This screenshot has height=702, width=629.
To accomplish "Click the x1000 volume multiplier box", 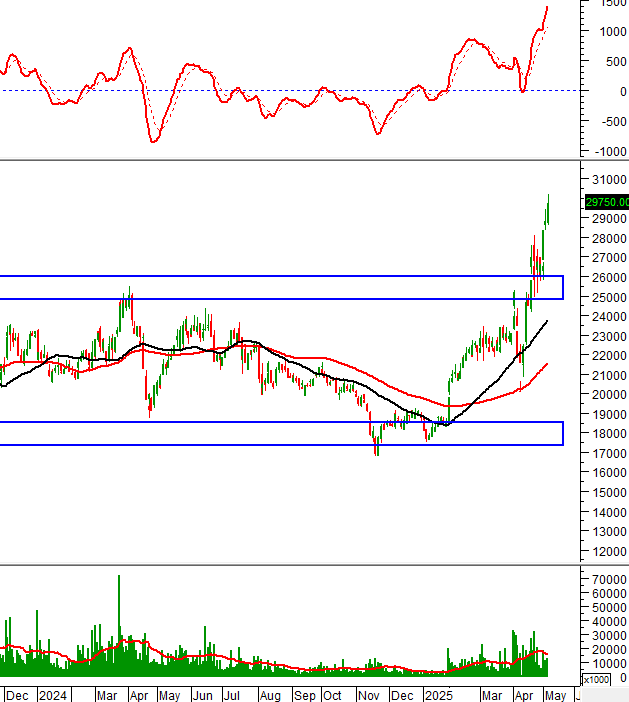I will point(596,680).
